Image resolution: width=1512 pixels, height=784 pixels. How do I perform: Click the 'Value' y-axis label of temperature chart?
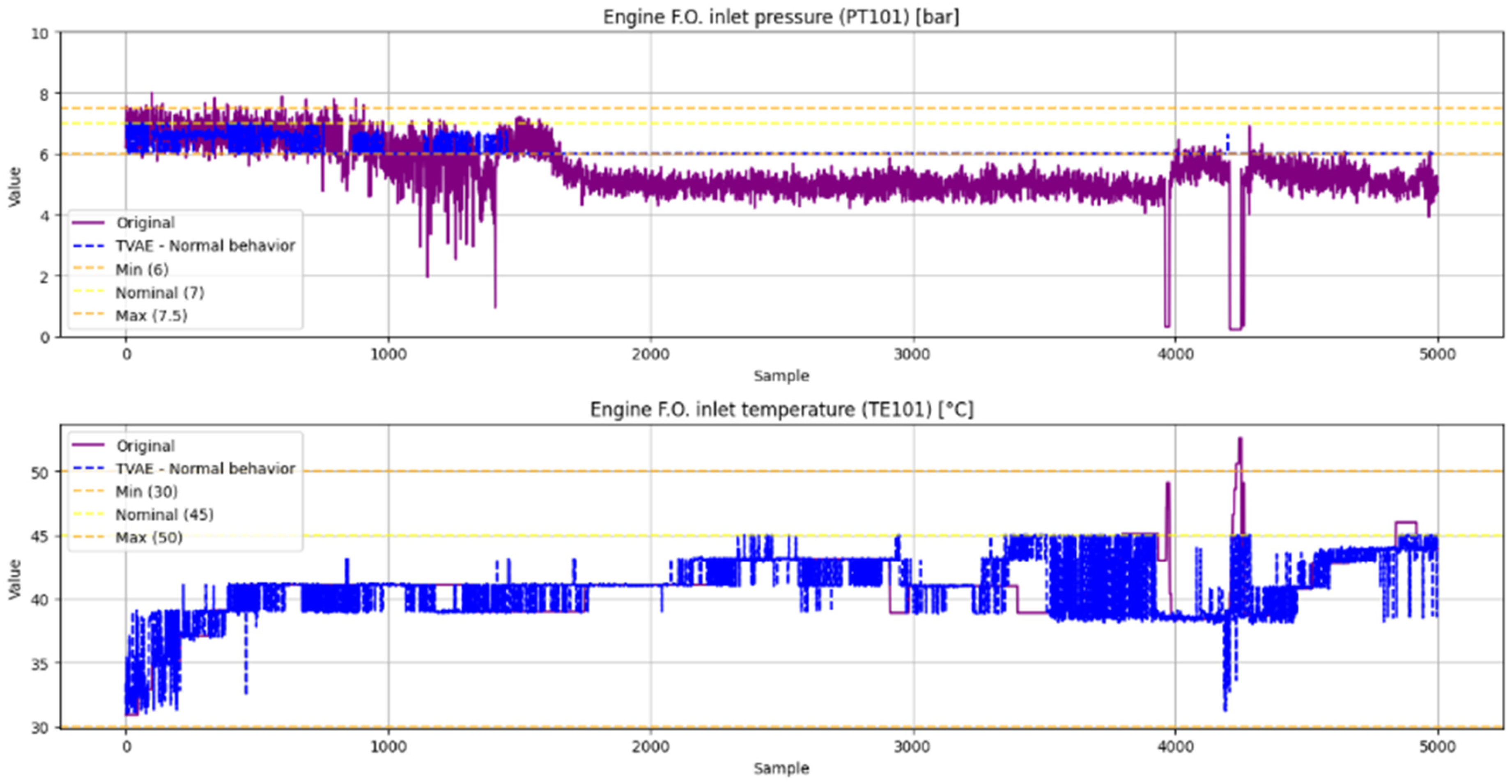pos(15,579)
